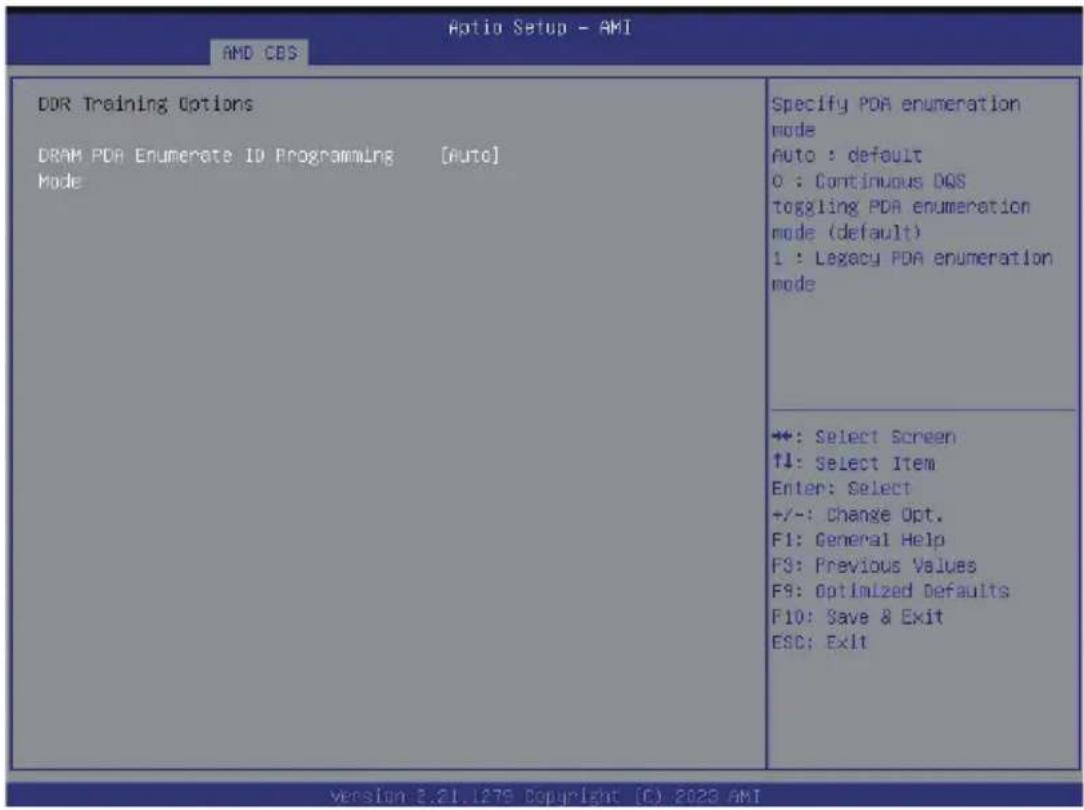
Task: Click the 'F10: Save & Exit' hint
Action: 857,616
